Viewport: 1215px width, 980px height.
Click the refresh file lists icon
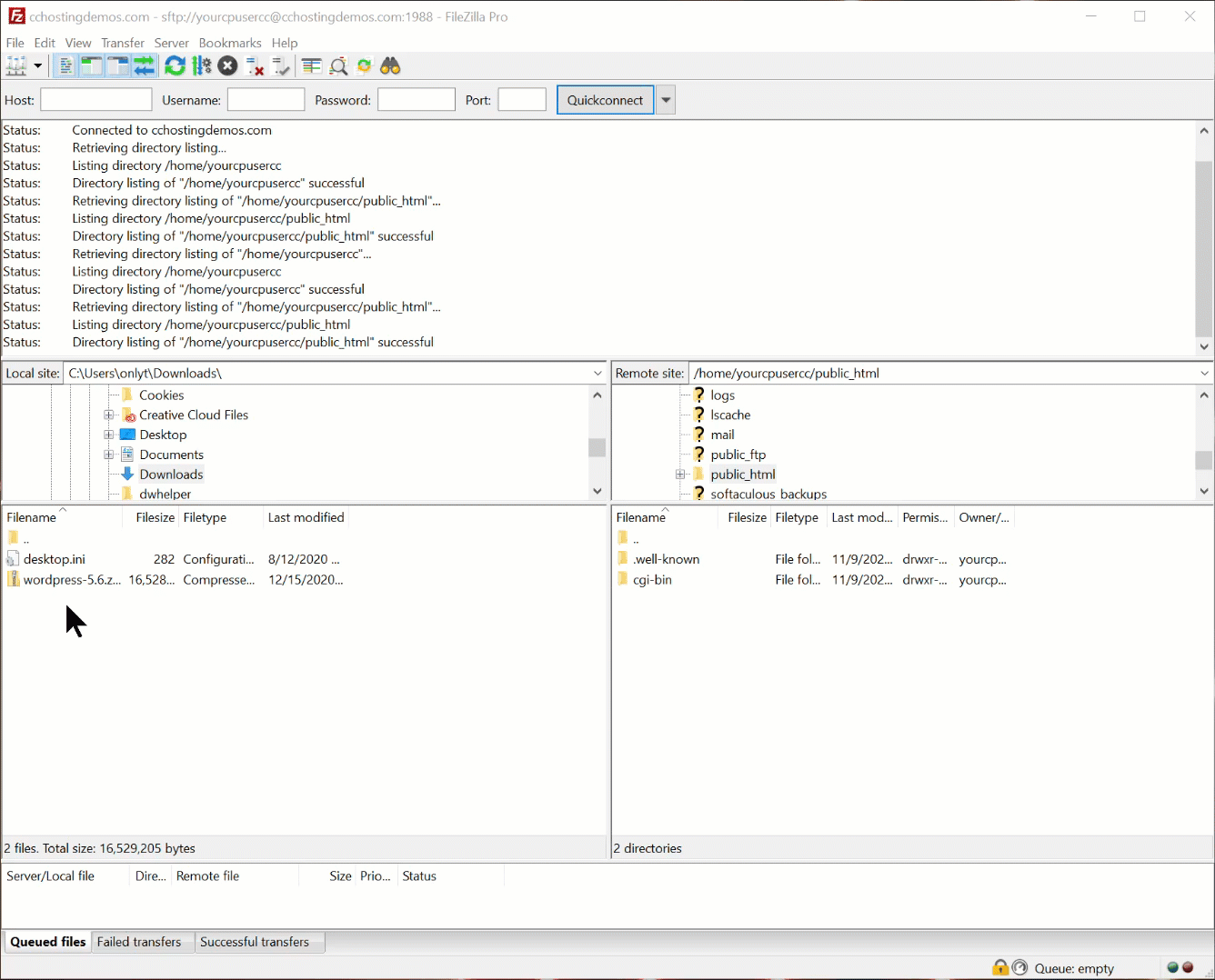[175, 66]
